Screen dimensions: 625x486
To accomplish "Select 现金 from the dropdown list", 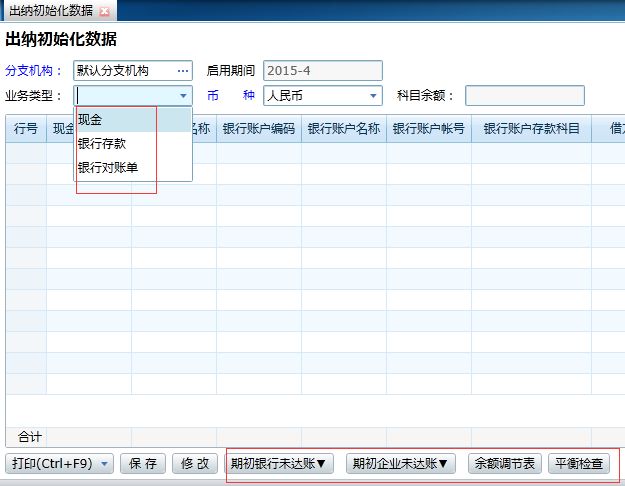I will click(x=133, y=120).
